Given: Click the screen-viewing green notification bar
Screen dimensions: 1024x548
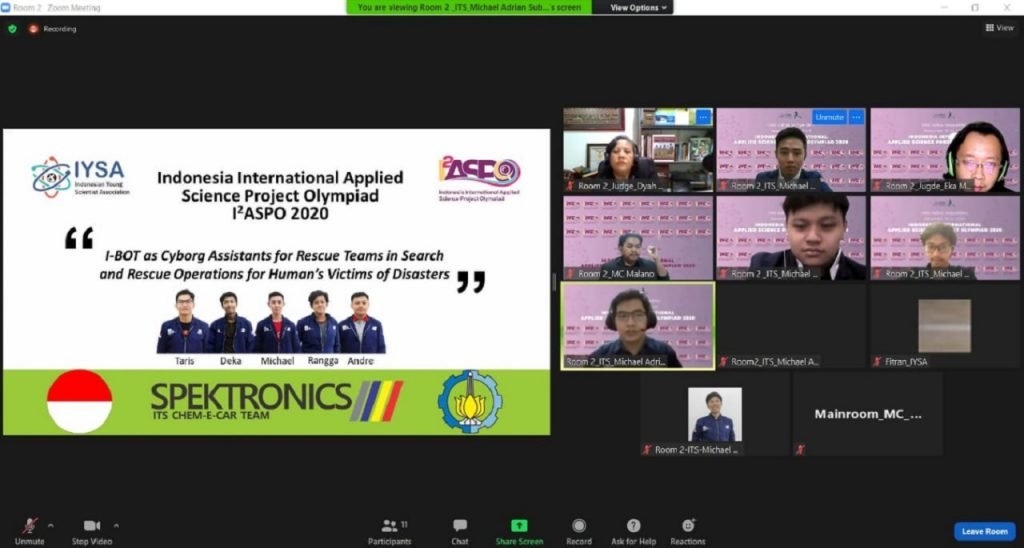Looking at the screenshot, I should (x=469, y=7).
